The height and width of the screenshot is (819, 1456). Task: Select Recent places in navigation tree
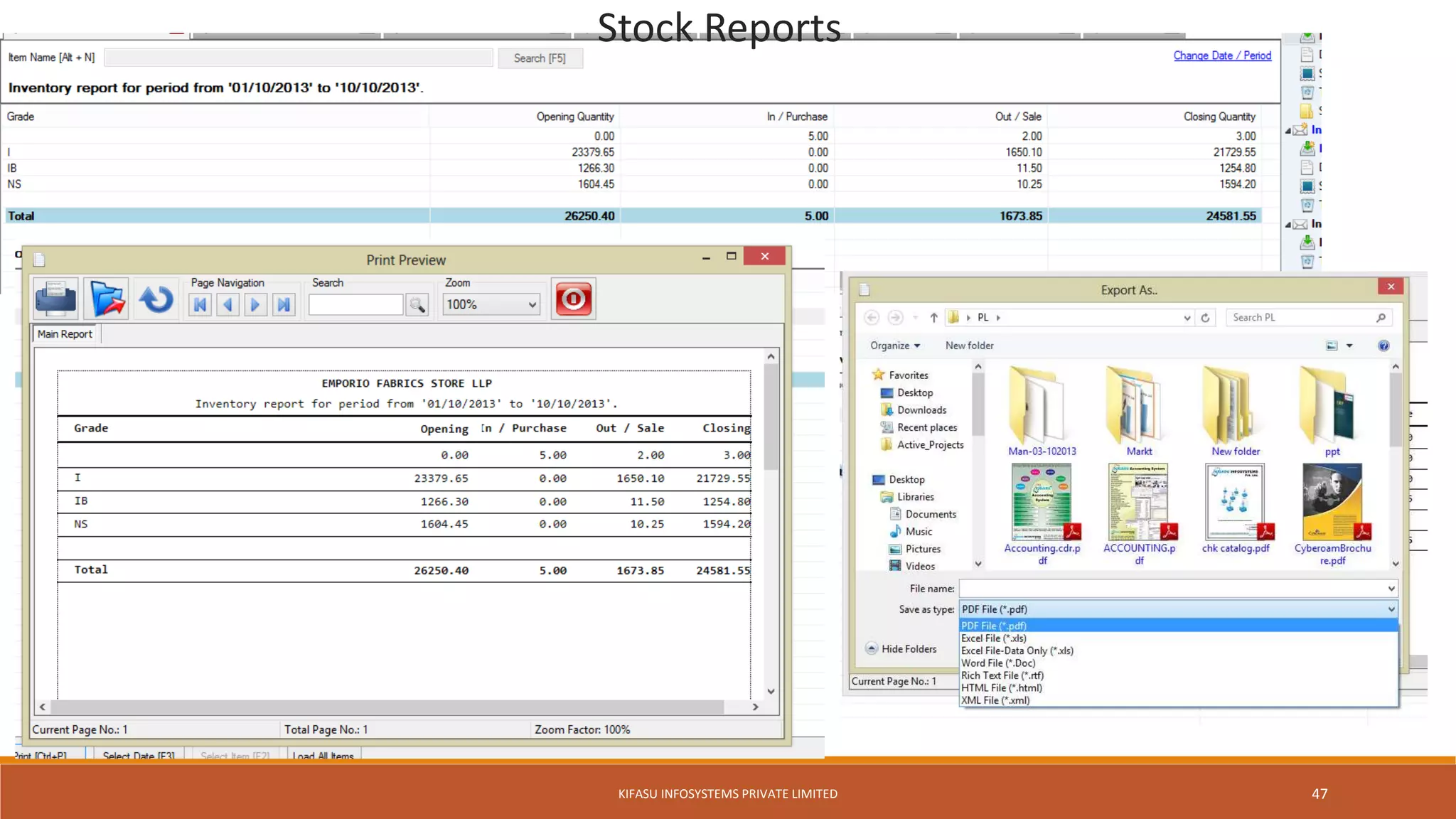click(926, 427)
